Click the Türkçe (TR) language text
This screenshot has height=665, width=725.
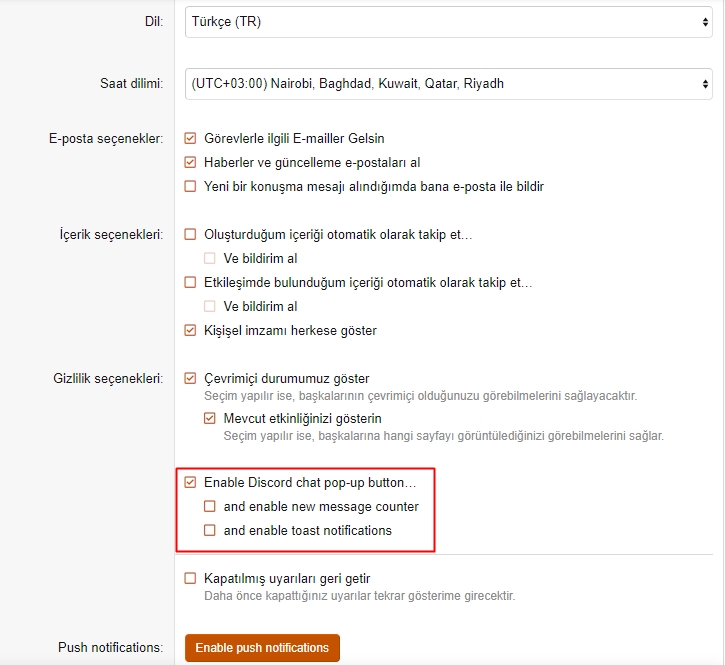click(225, 21)
